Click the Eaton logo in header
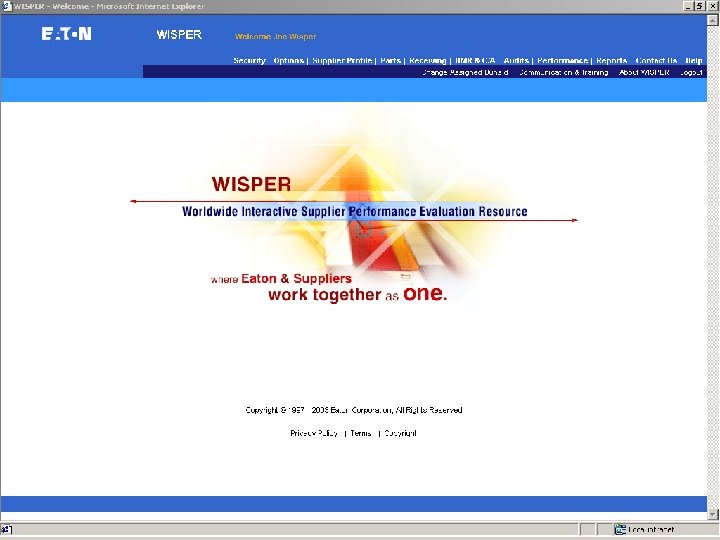 [x=67, y=34]
